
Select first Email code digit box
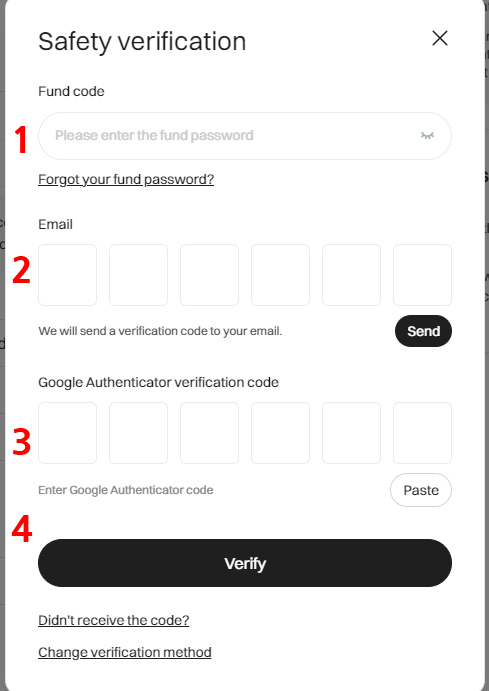point(67,275)
